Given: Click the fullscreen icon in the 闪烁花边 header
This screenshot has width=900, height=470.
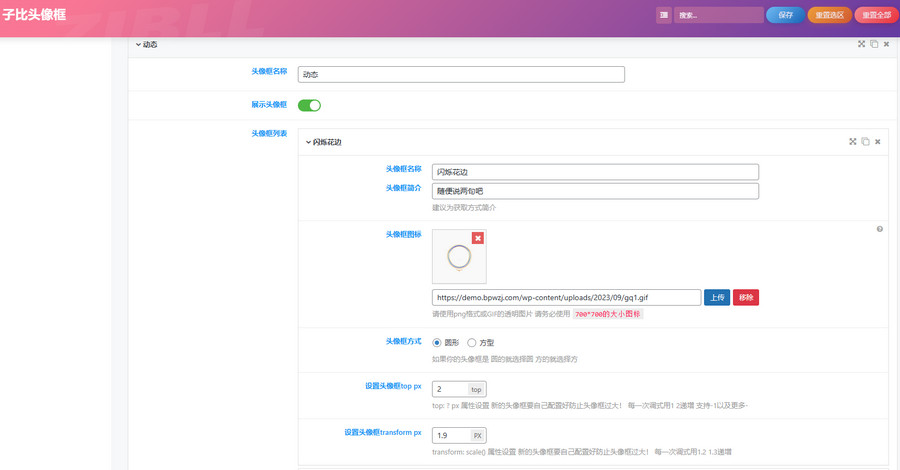Looking at the screenshot, I should [x=852, y=142].
